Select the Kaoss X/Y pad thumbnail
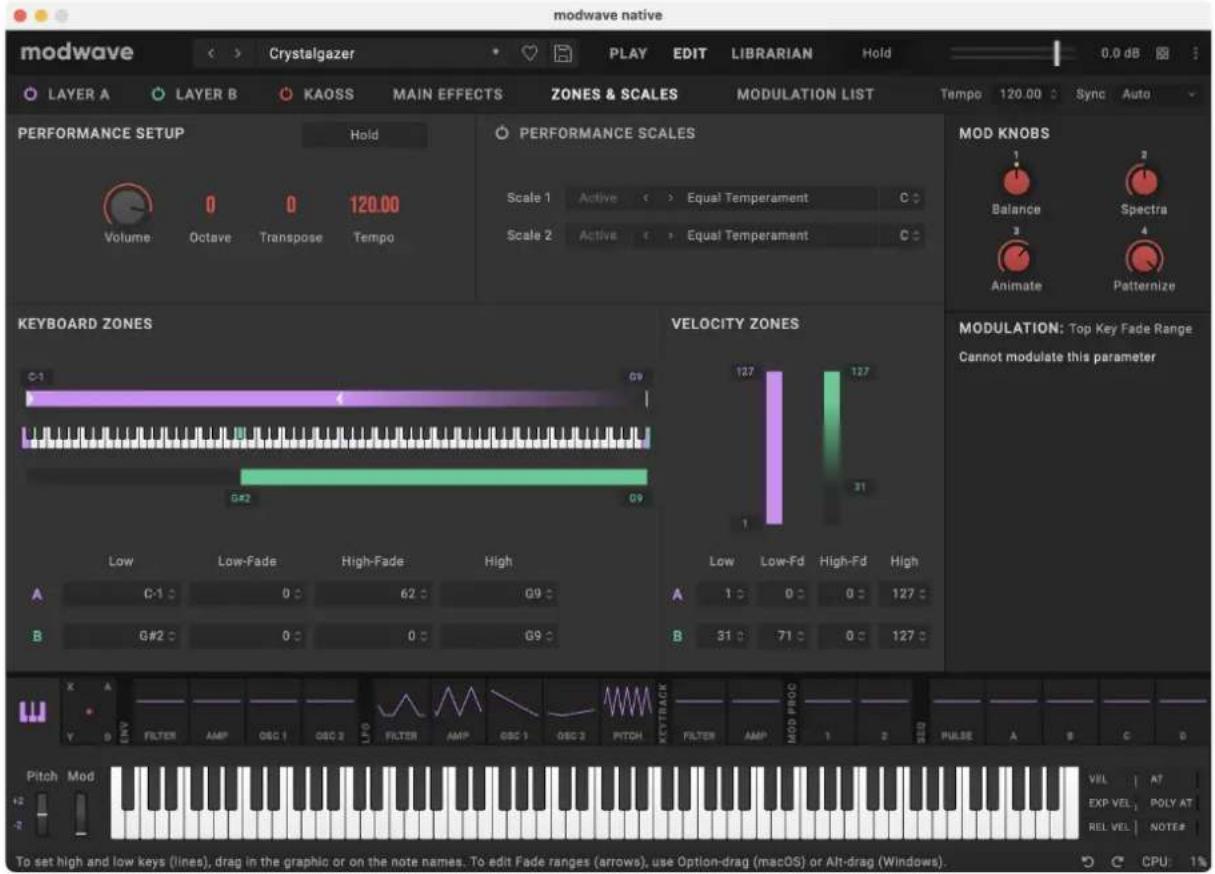Viewport: 1215px width, 874px height. (x=90, y=712)
